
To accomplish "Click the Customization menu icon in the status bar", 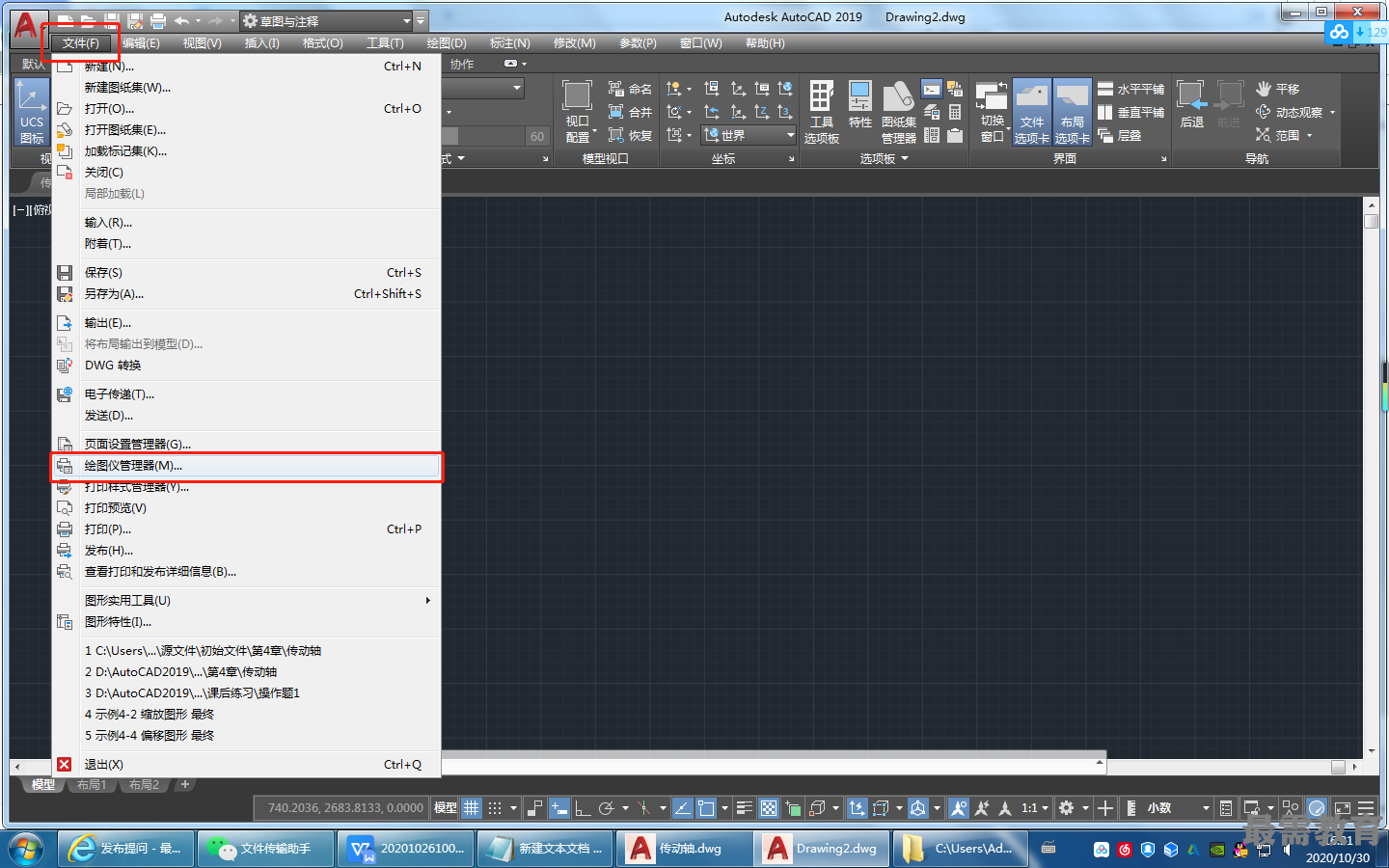I will point(1366,808).
